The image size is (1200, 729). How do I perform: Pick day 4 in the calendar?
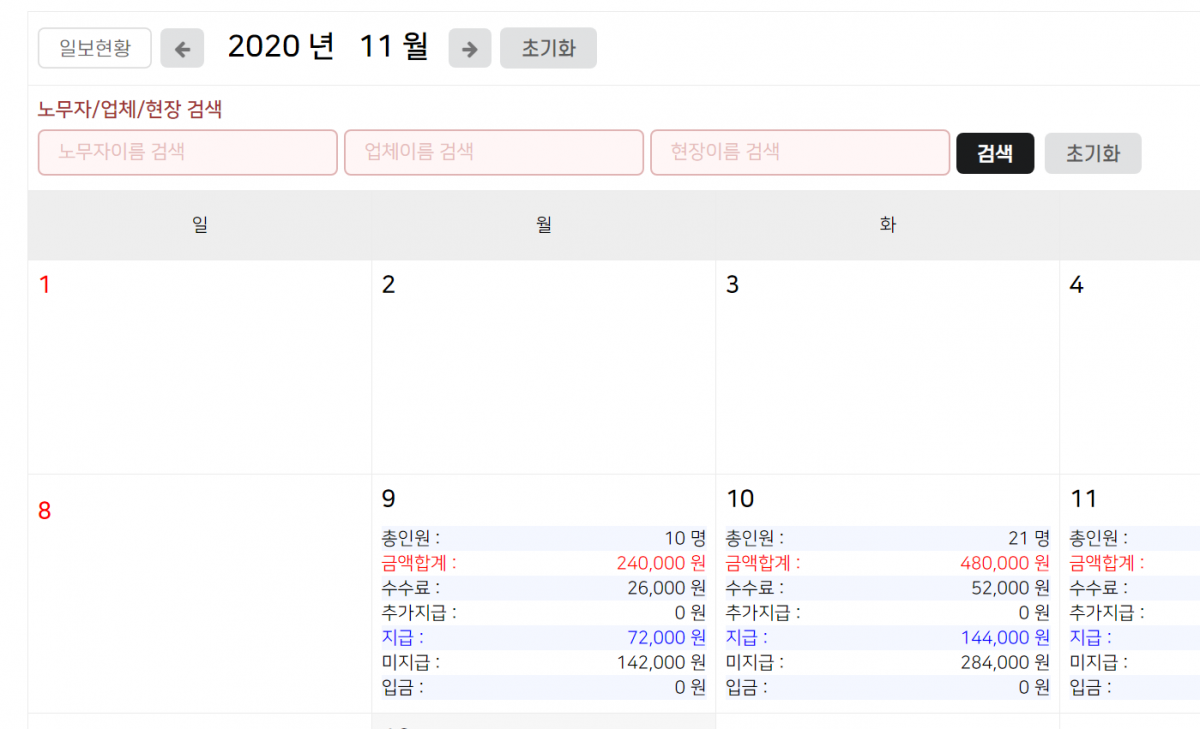pyautogui.click(x=1076, y=285)
